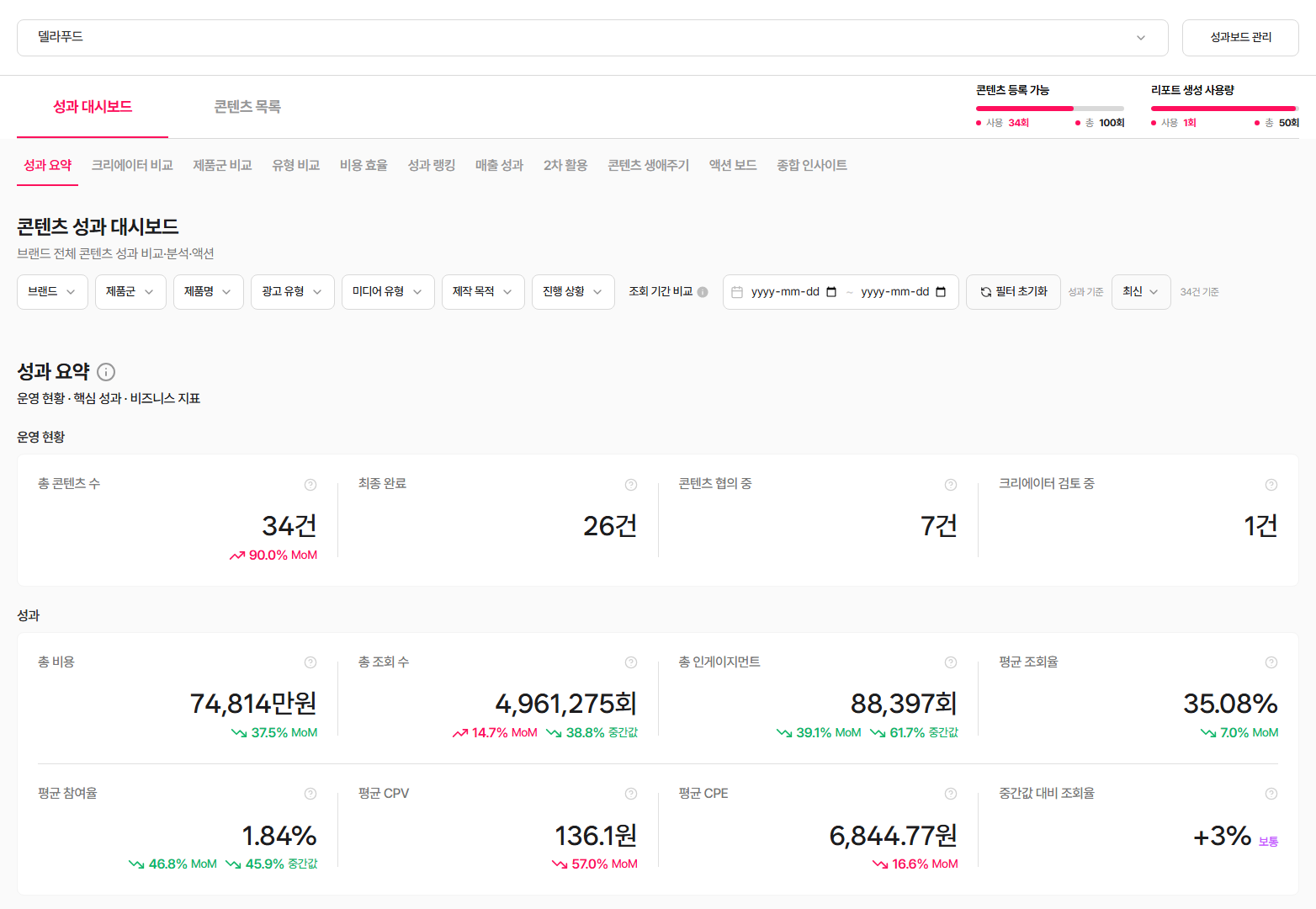The width and height of the screenshot is (1316, 909).
Task: Click the 6,844.77원 average CPE value
Action: [894, 836]
